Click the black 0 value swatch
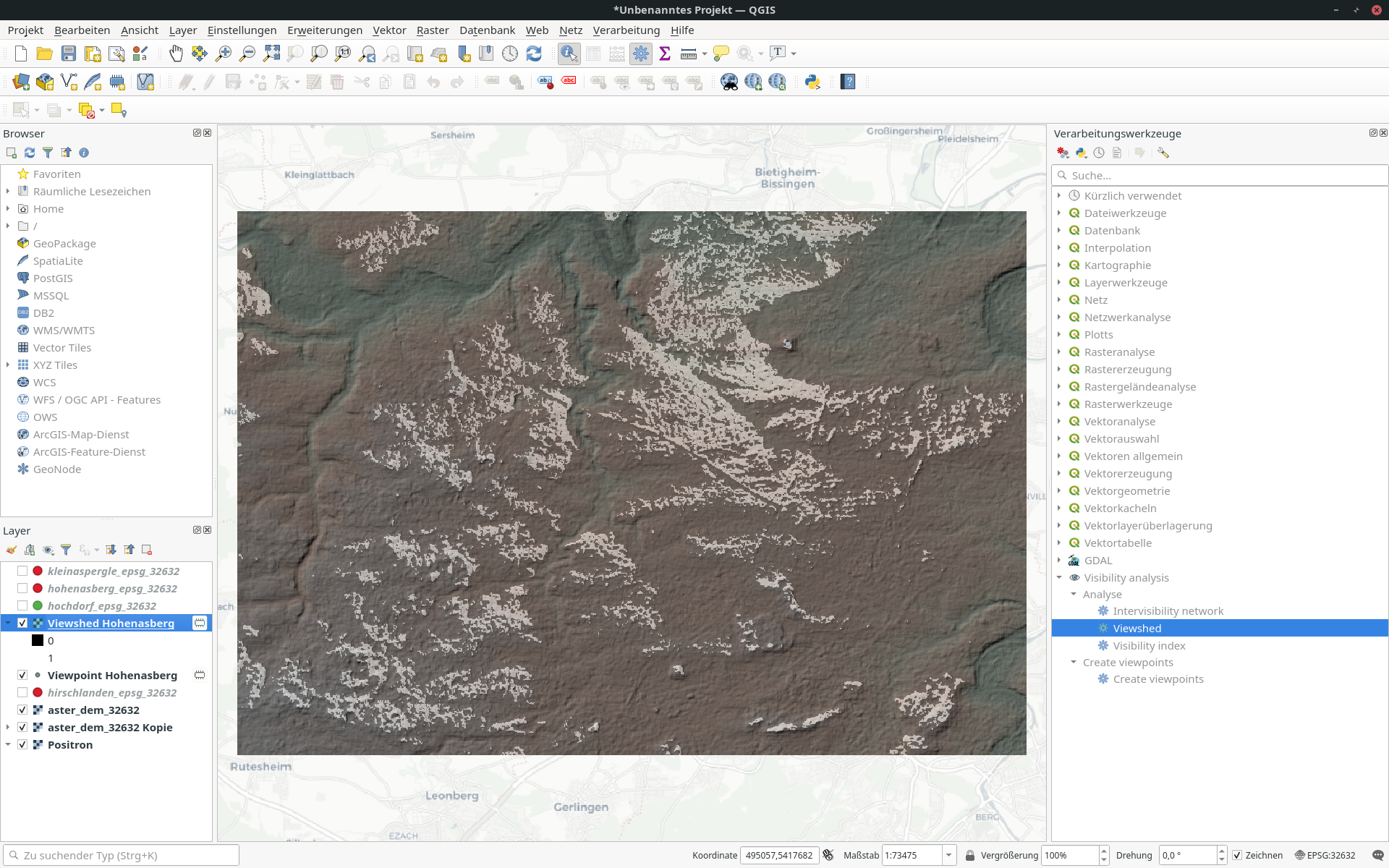 (38, 640)
